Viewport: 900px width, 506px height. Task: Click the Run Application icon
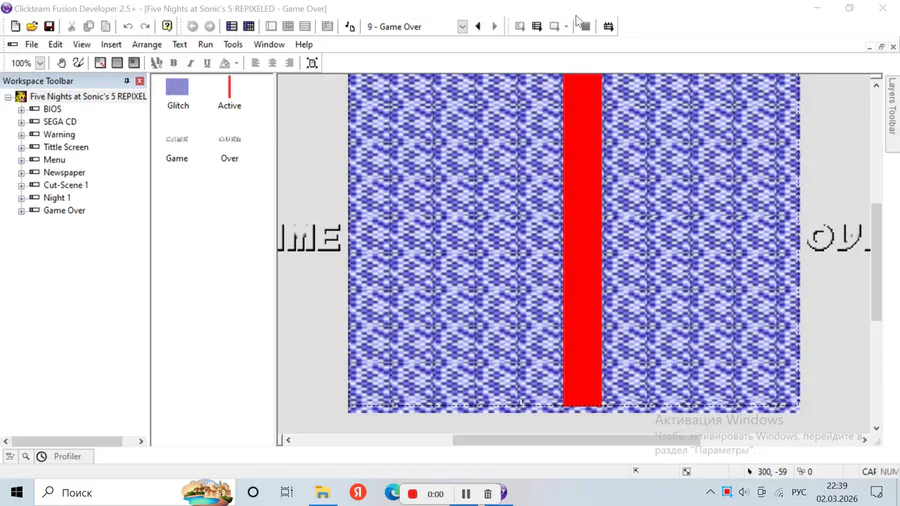537,26
